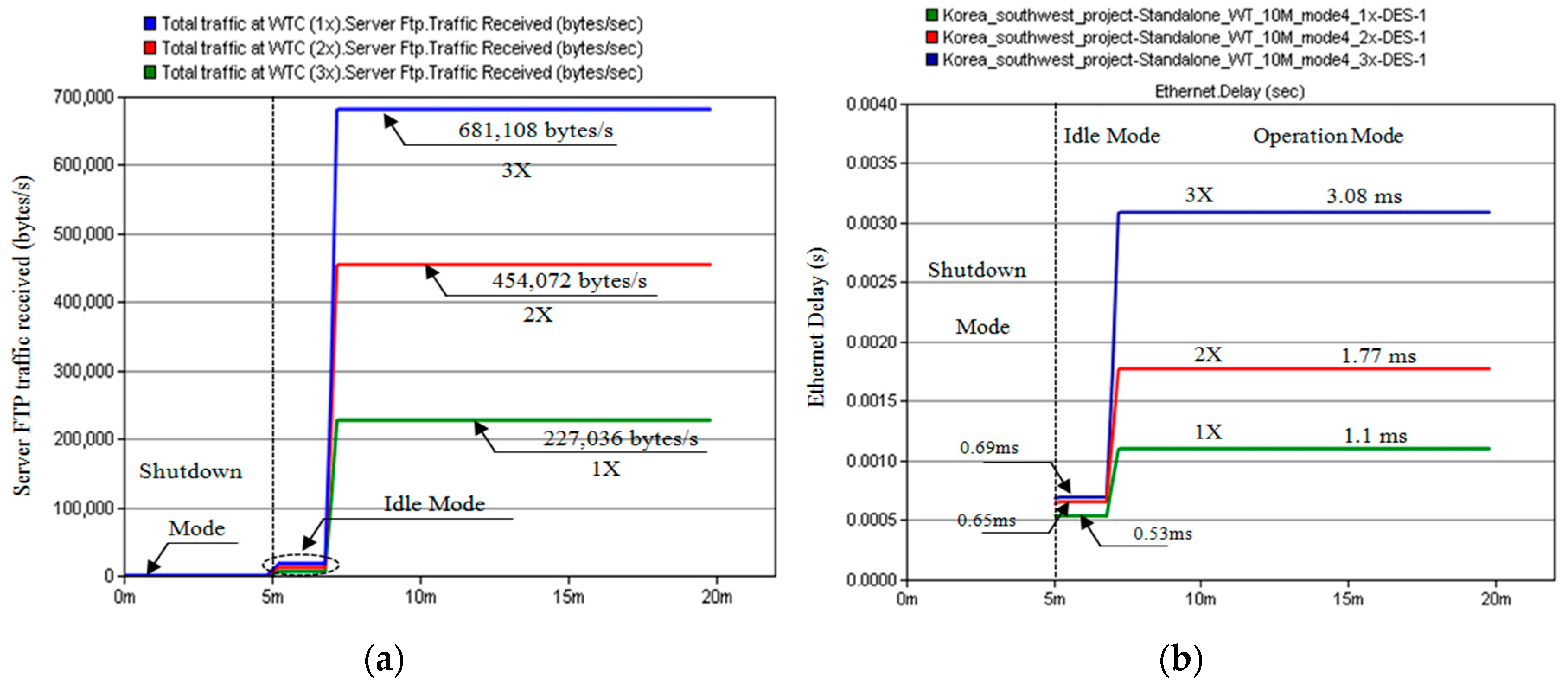The height and width of the screenshot is (687, 1568).
Task: Click the blue mode4_3x-DES-1 legend swatch
Action: [931, 60]
